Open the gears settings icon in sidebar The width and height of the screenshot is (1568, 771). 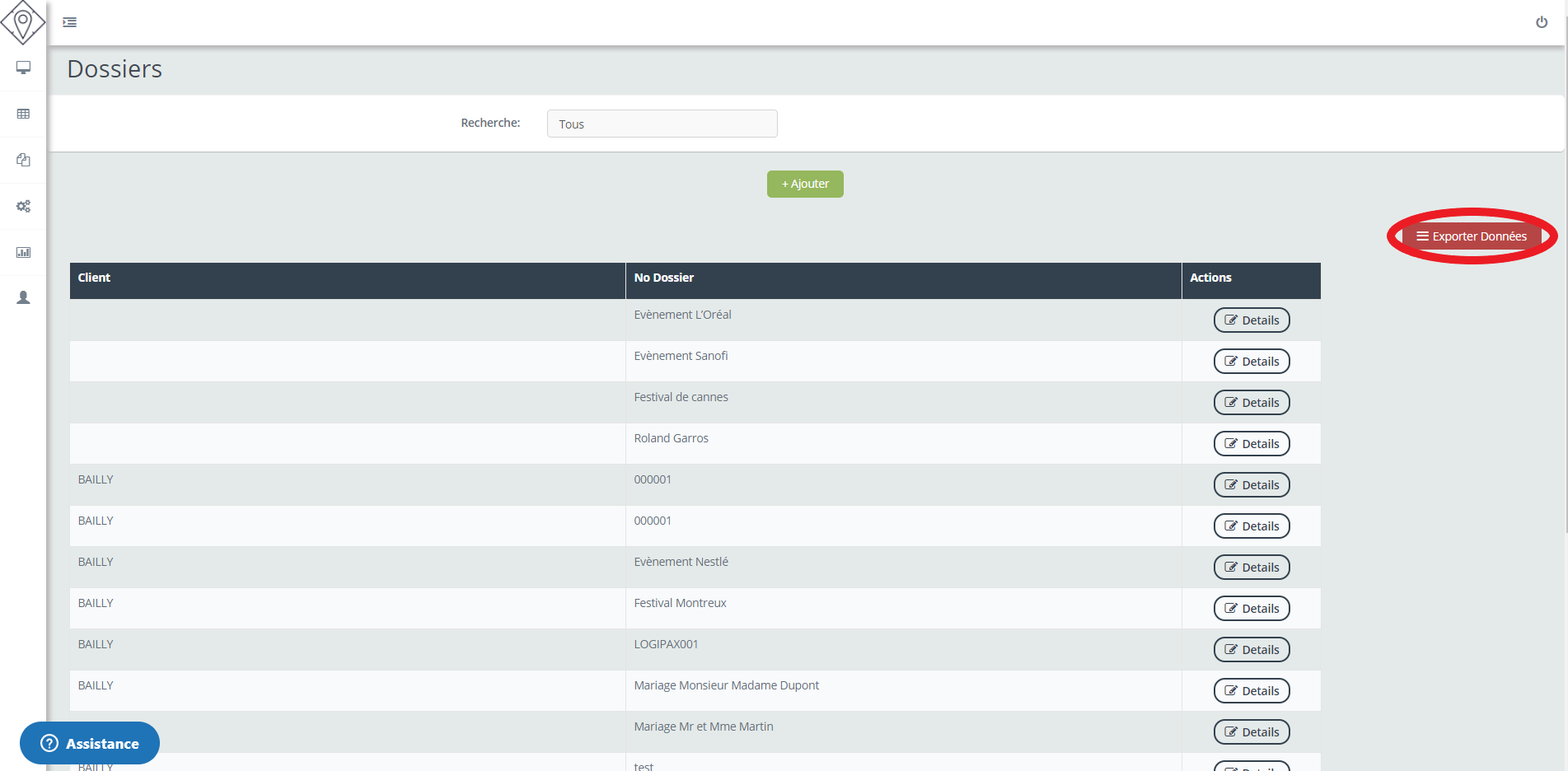tap(23, 206)
